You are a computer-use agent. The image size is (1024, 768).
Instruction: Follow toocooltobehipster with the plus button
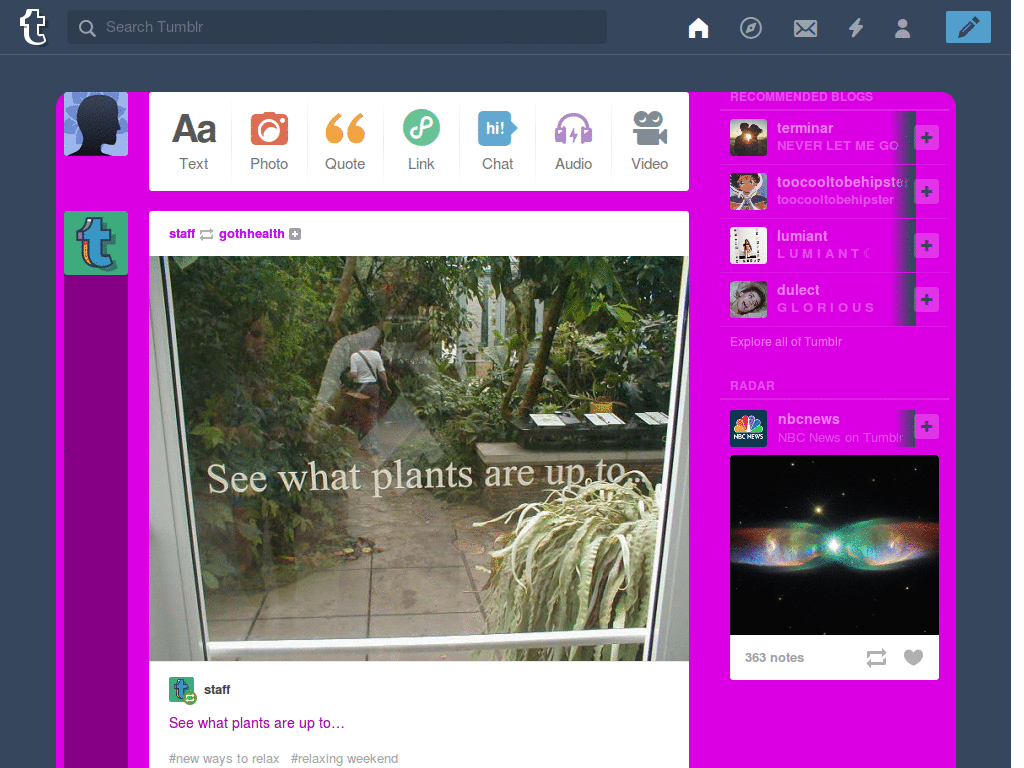[926, 191]
